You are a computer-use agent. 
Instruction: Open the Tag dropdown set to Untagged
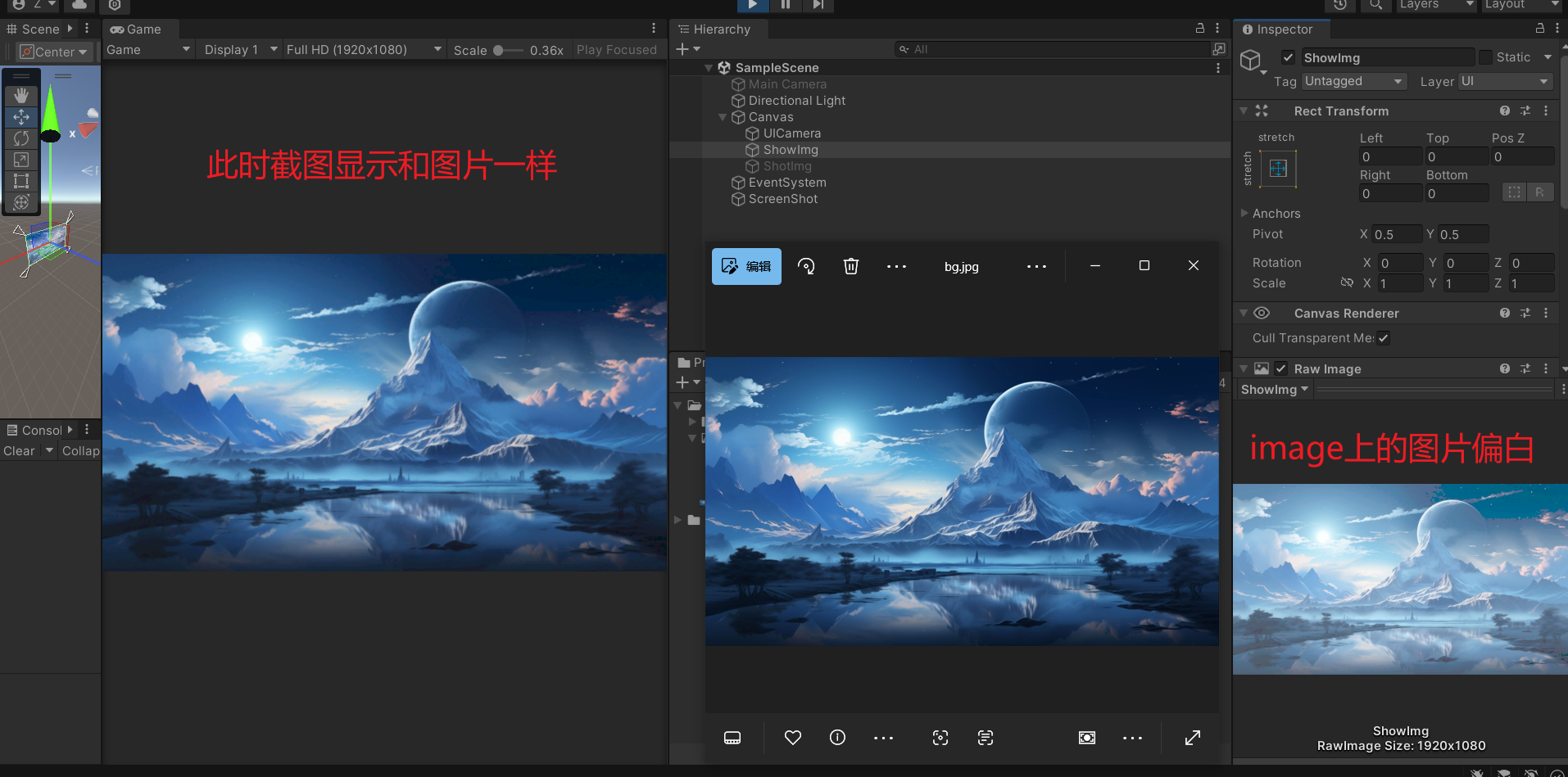(1354, 81)
